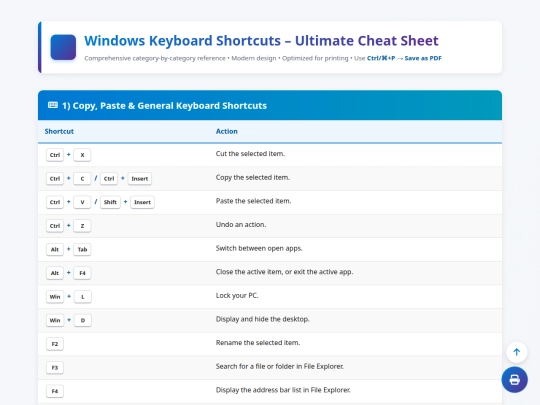
Task: Click the Alt-row F4 key in the close active item row
Action: (x=82, y=273)
